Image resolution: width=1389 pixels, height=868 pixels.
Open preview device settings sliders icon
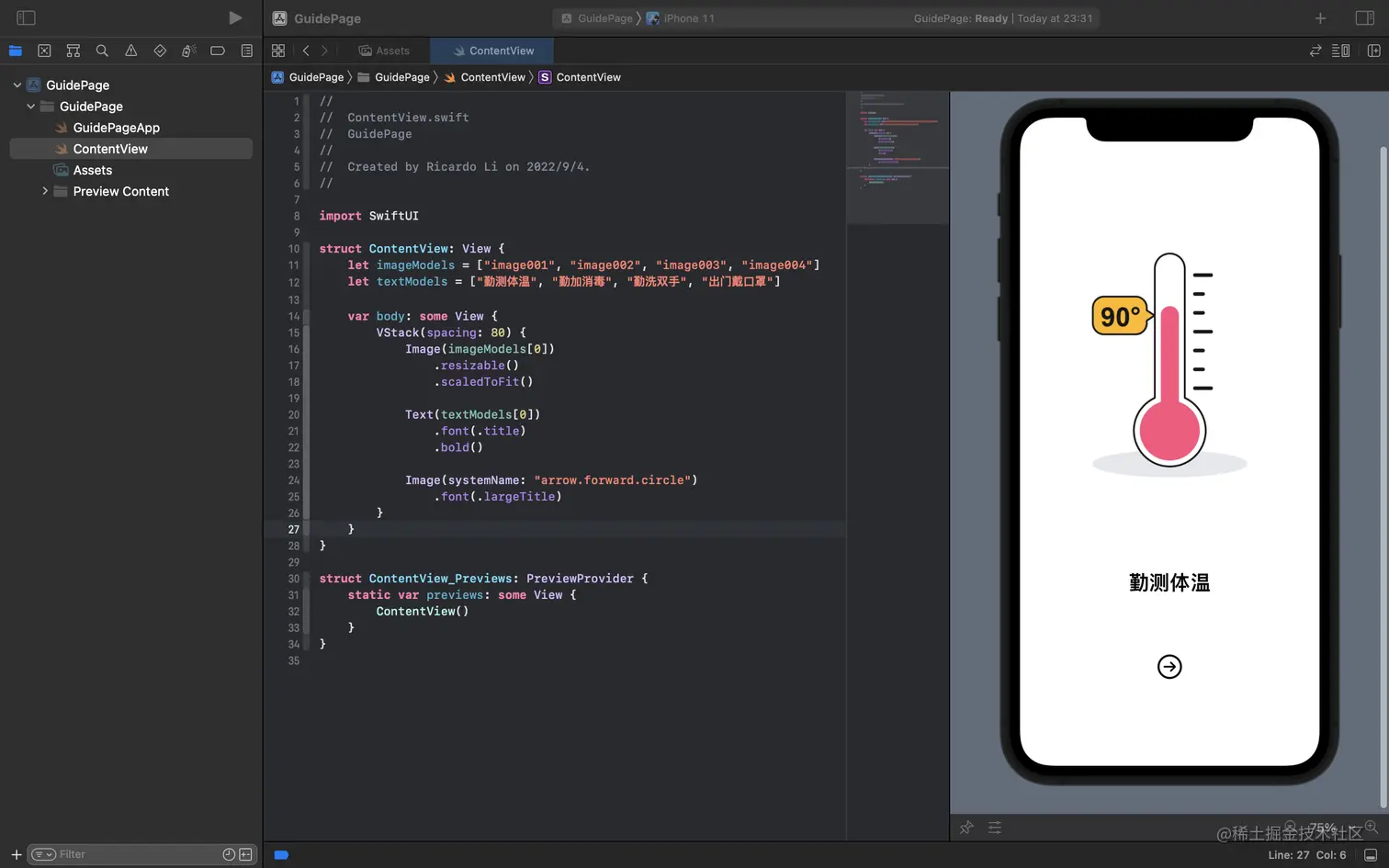(995, 828)
